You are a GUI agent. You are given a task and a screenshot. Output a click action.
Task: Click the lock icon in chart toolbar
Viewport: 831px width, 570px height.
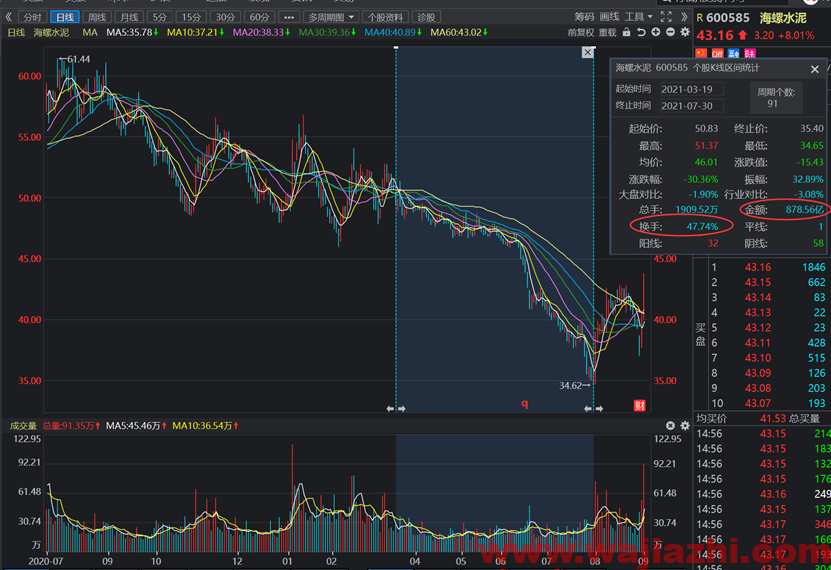(x=626, y=32)
